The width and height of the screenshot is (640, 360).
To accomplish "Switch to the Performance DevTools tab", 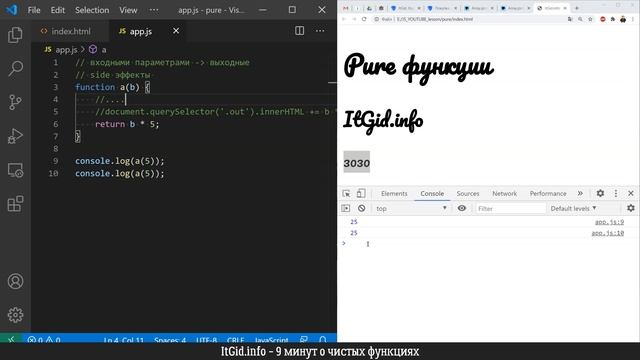I will pyautogui.click(x=548, y=193).
